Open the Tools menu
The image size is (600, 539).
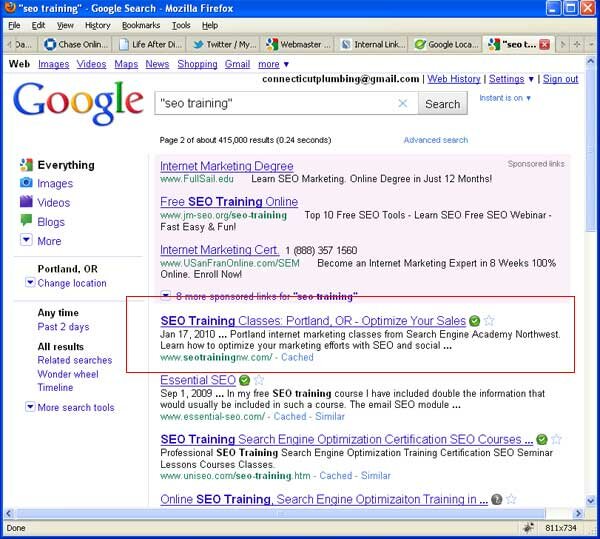181,25
